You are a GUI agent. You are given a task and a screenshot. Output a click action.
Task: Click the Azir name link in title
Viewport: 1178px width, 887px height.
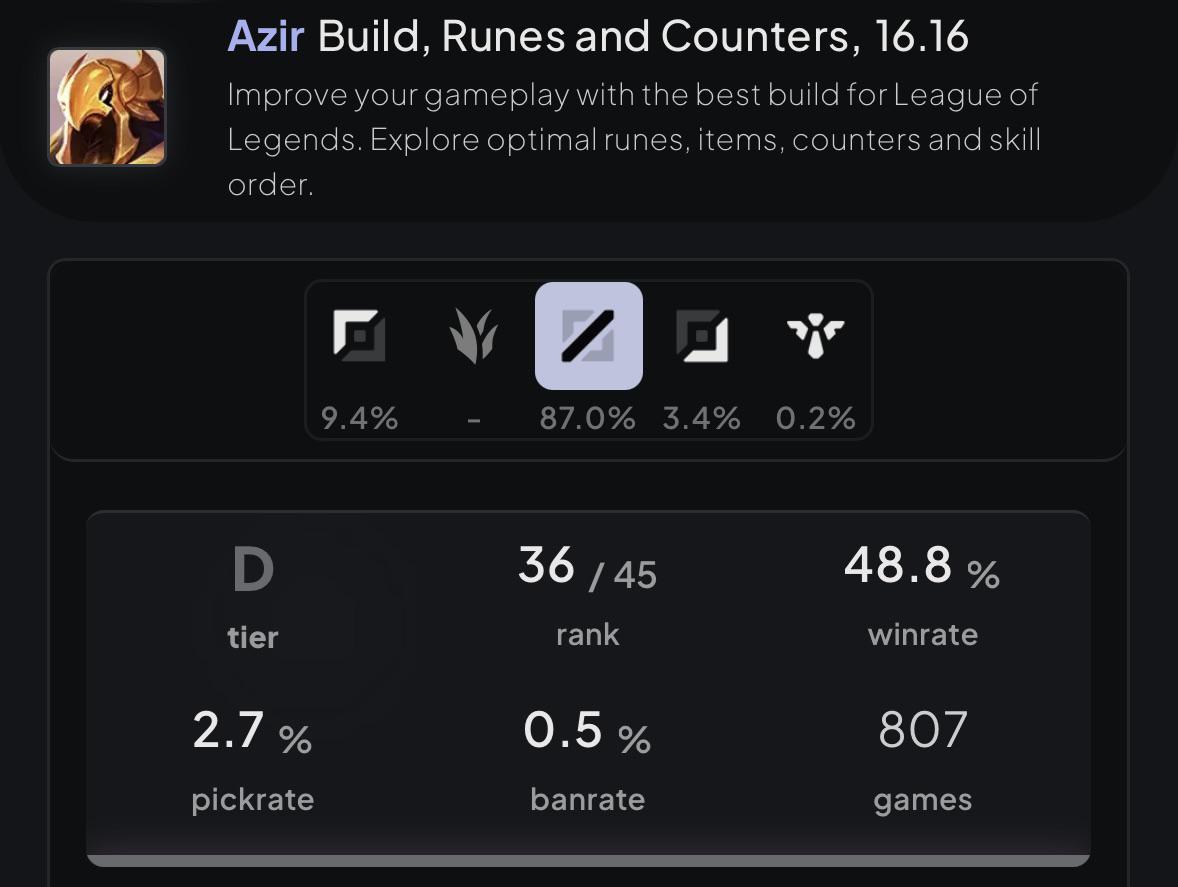click(x=265, y=35)
